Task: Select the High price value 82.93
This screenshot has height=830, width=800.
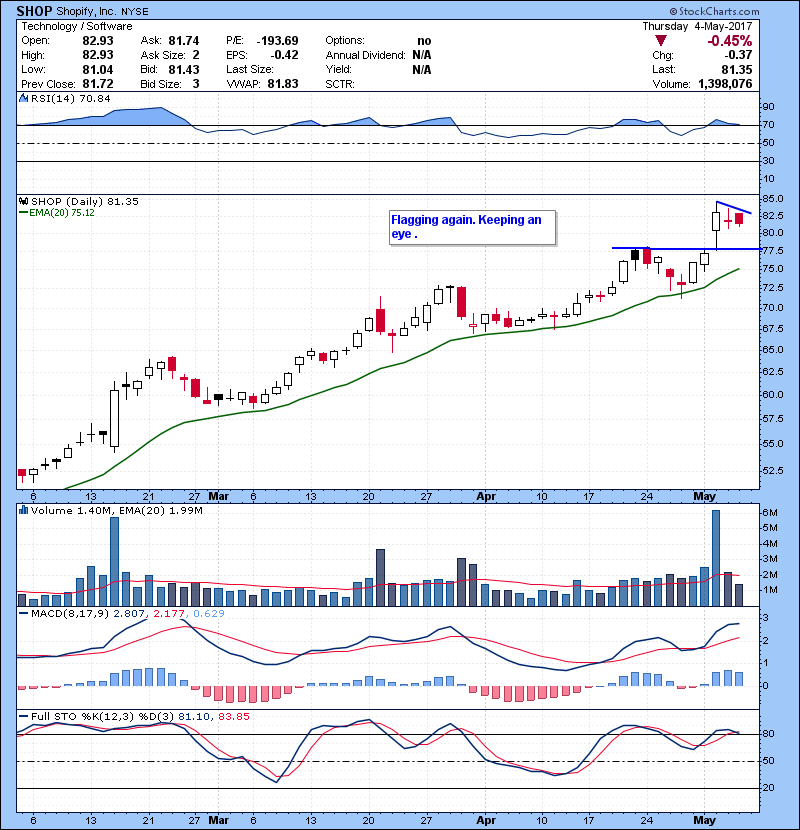Action: click(x=98, y=55)
